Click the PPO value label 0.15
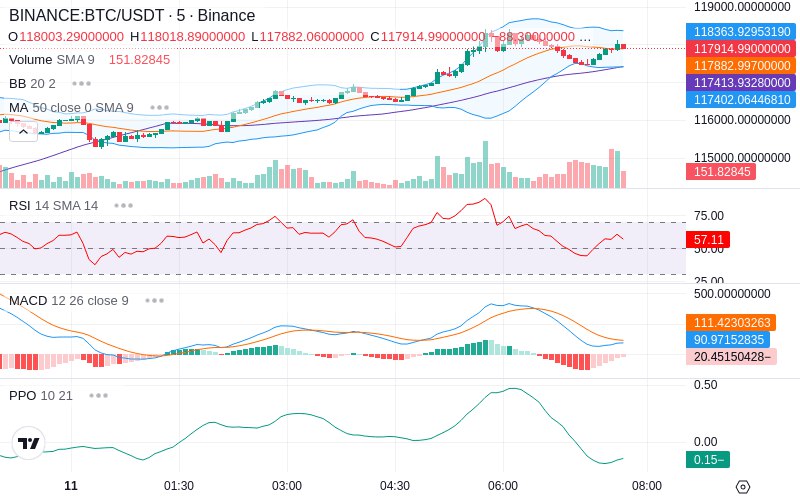The image size is (800, 500). (708, 459)
